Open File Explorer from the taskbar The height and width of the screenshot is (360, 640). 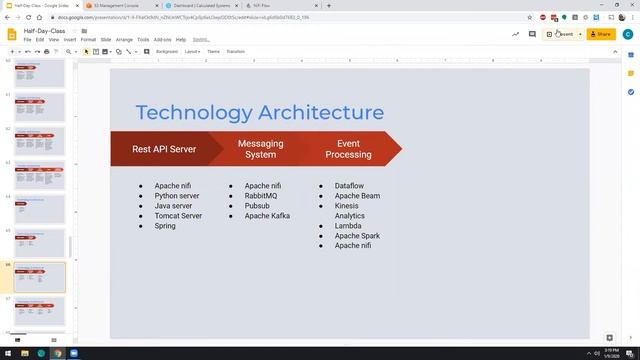click(25, 353)
